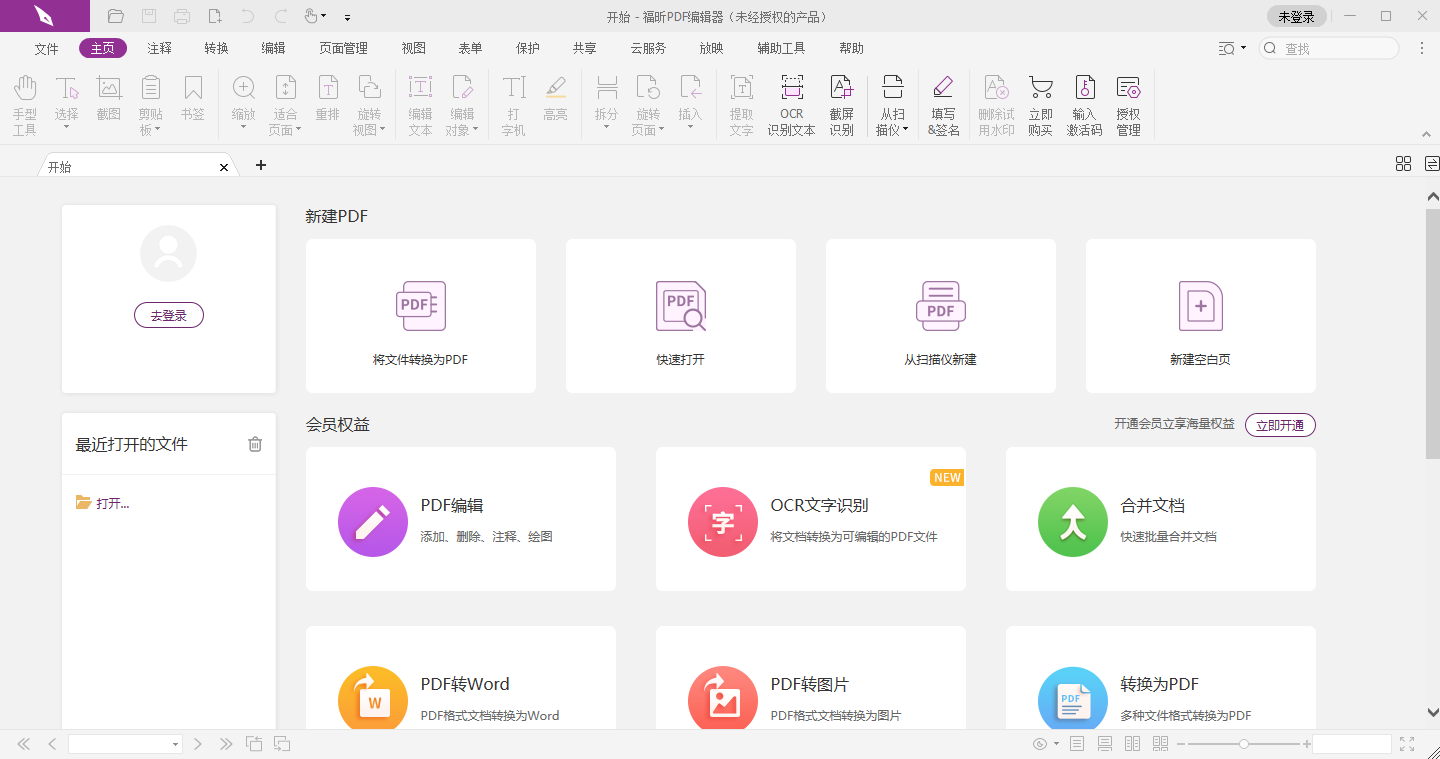Viewport: 1440px width, 759px height.
Task: Start 填写&签名 fill and sign
Action: tap(943, 100)
